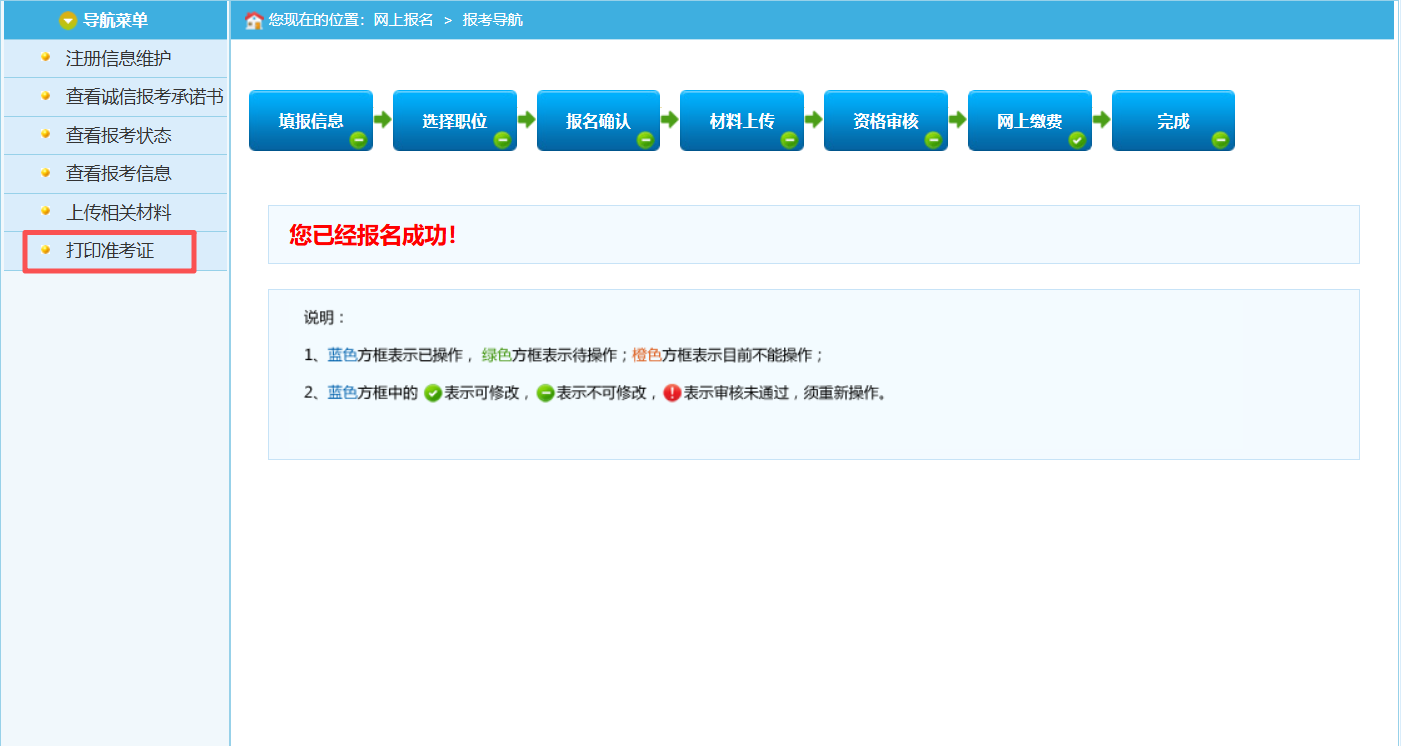Select 查看报考状态 in the sidebar
The width and height of the screenshot is (1401, 746).
click(118, 135)
